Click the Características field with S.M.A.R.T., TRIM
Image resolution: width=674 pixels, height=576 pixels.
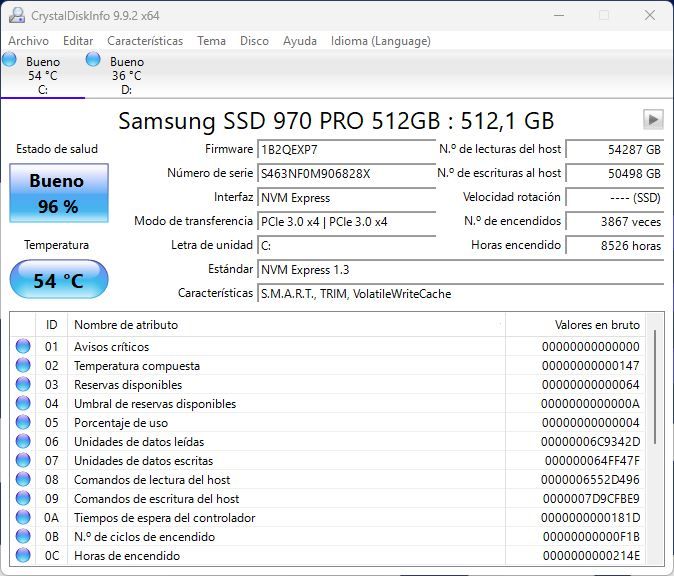click(x=461, y=294)
